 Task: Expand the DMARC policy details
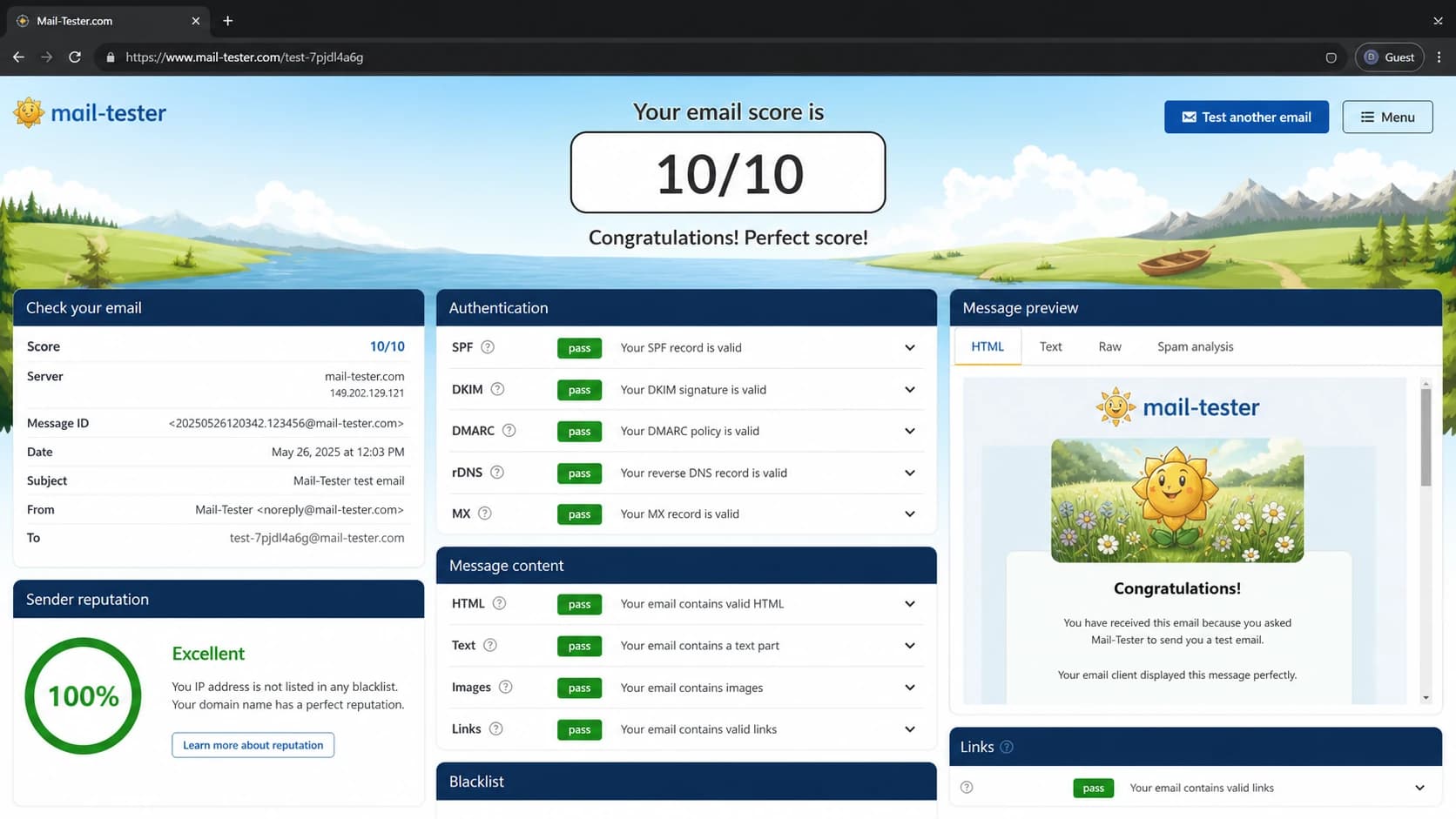coord(910,431)
